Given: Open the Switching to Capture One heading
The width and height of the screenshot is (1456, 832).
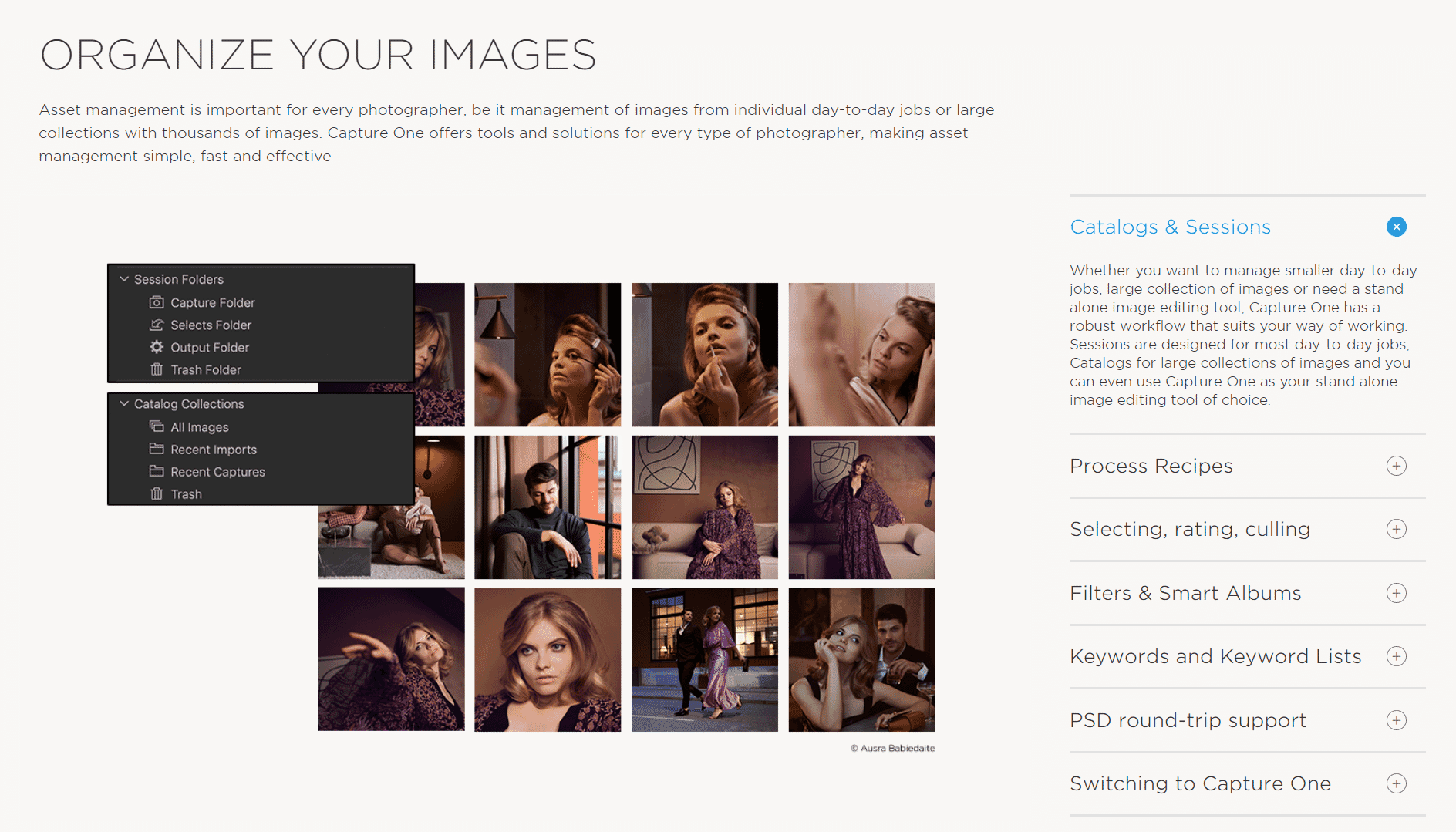Looking at the screenshot, I should [1200, 783].
